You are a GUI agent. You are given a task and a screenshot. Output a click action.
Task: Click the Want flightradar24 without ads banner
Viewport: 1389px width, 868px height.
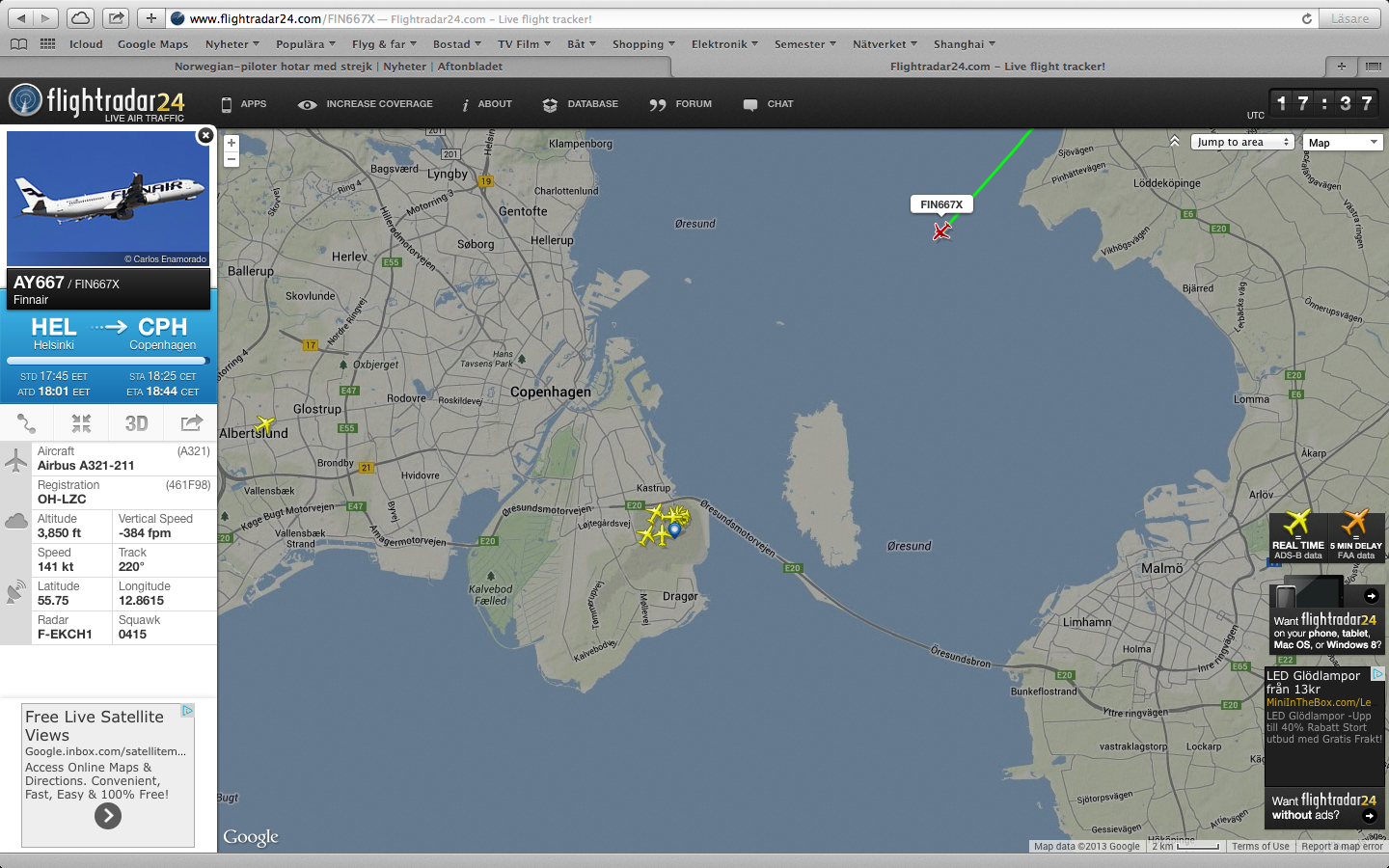[1324, 807]
